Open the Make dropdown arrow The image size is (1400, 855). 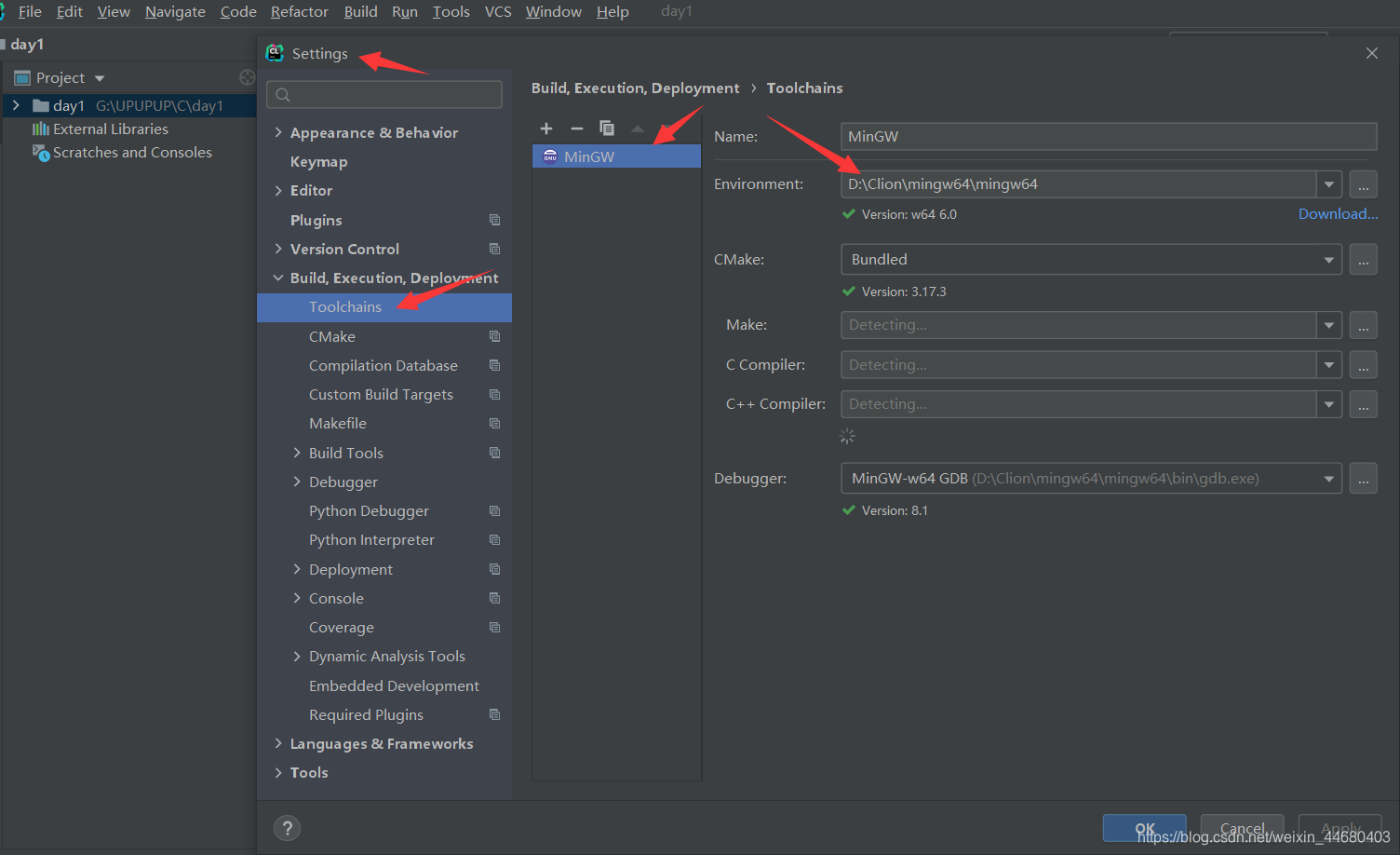(1329, 325)
